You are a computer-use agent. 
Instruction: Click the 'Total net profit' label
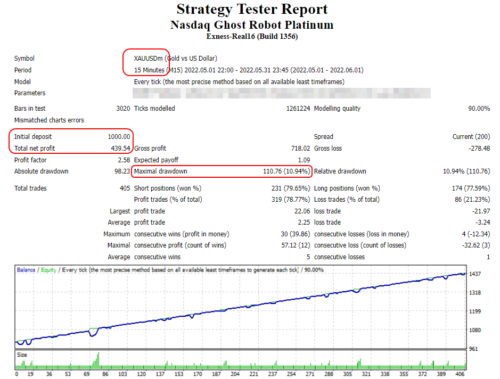34,148
